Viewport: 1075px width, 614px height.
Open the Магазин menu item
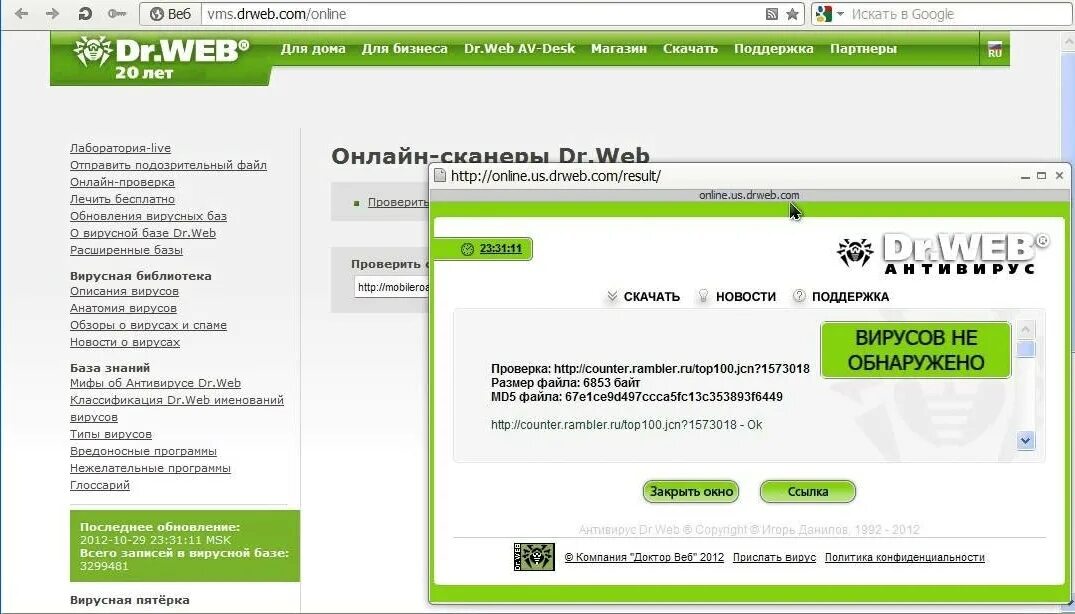(x=619, y=49)
